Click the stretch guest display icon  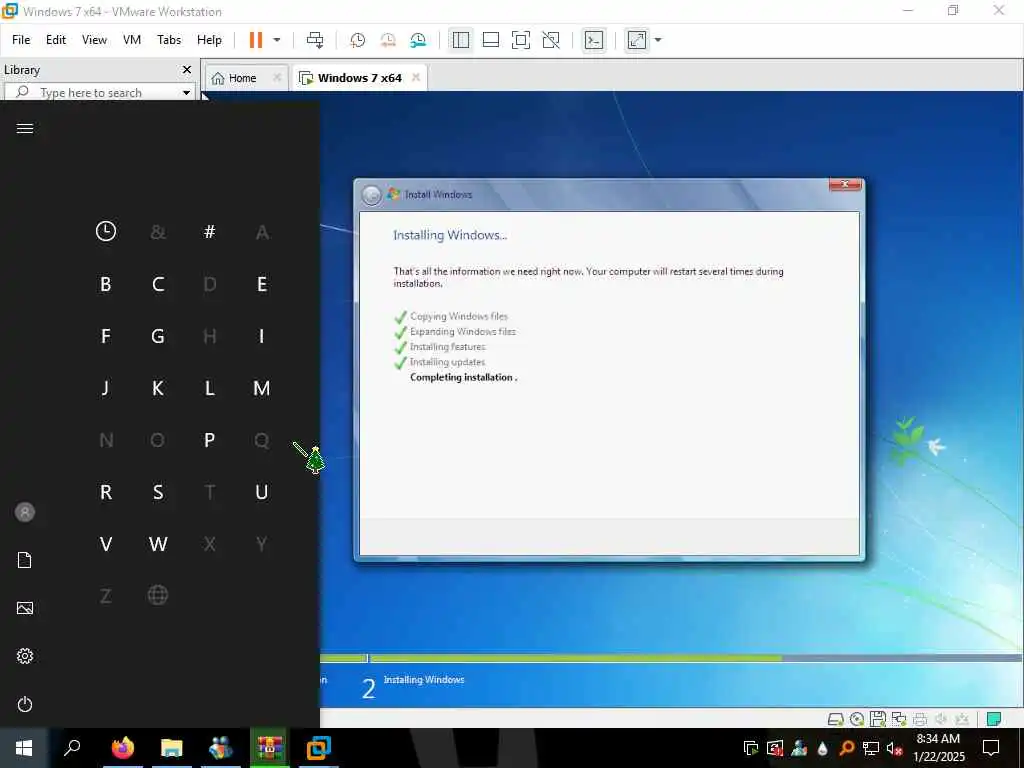point(637,40)
